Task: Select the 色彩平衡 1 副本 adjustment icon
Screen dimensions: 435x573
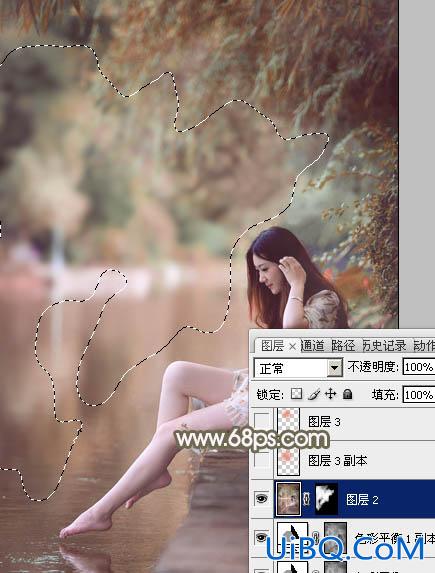Action: pyautogui.click(x=292, y=538)
